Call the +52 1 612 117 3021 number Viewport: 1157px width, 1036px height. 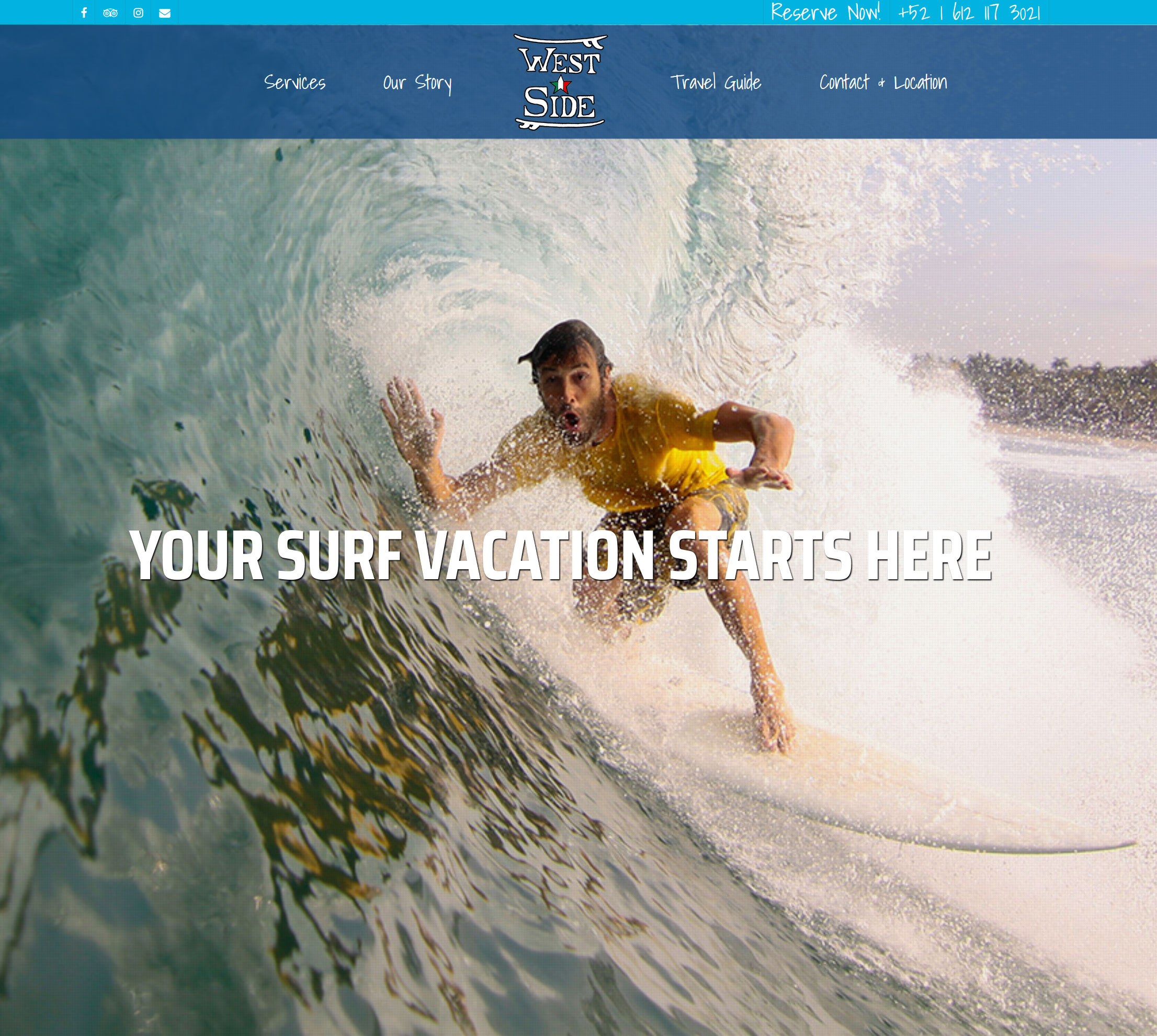point(969,12)
